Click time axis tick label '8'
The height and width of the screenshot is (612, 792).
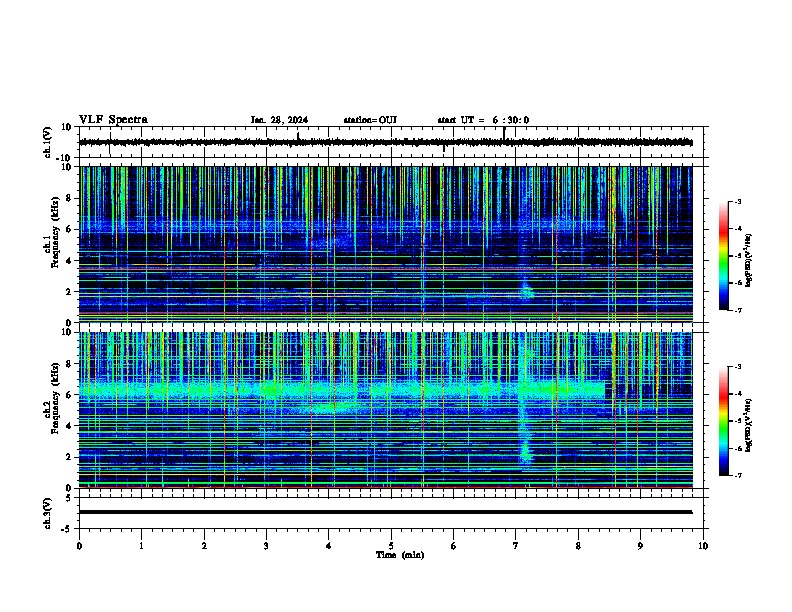pos(578,546)
